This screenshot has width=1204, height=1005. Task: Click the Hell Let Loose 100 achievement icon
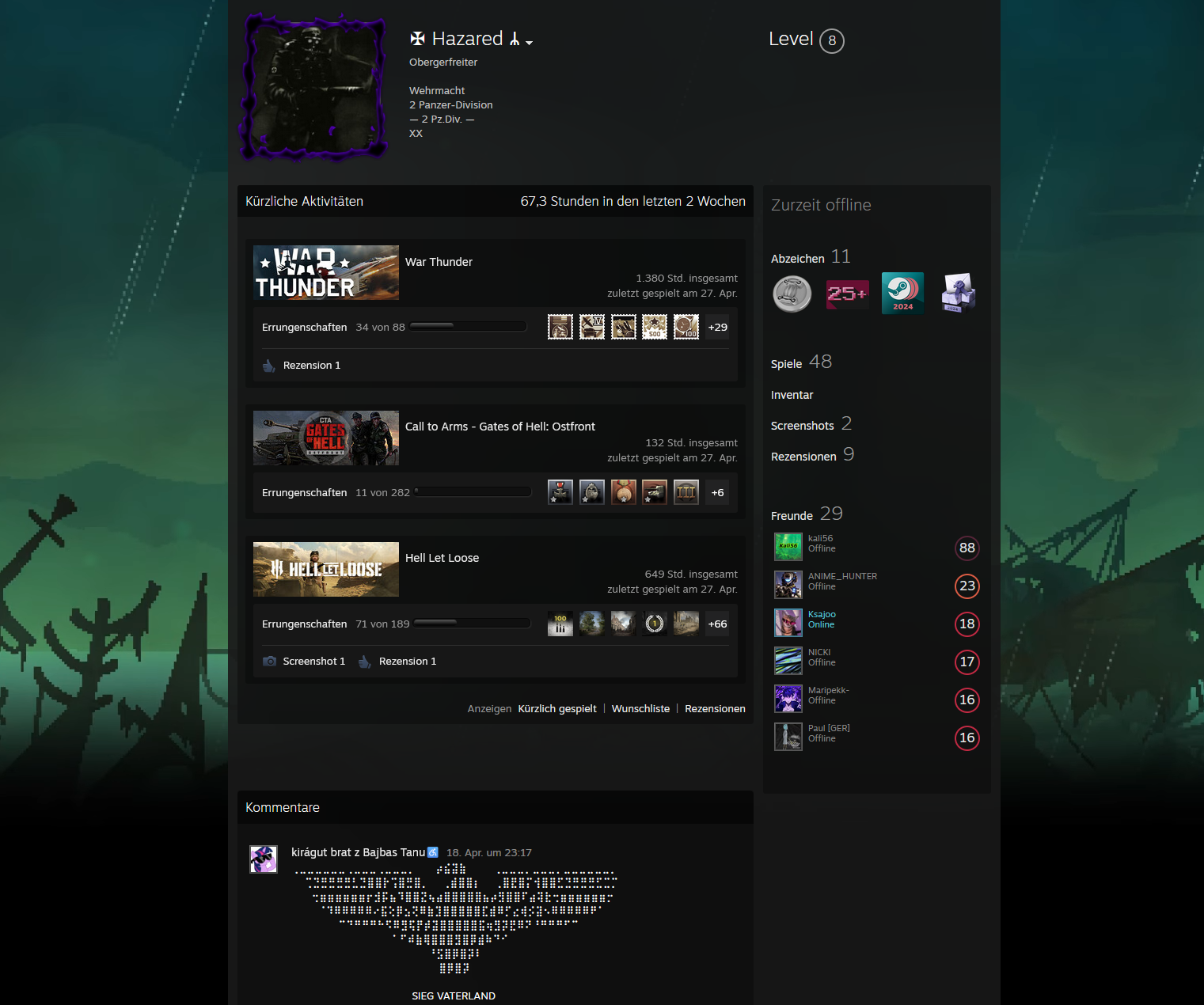560,624
